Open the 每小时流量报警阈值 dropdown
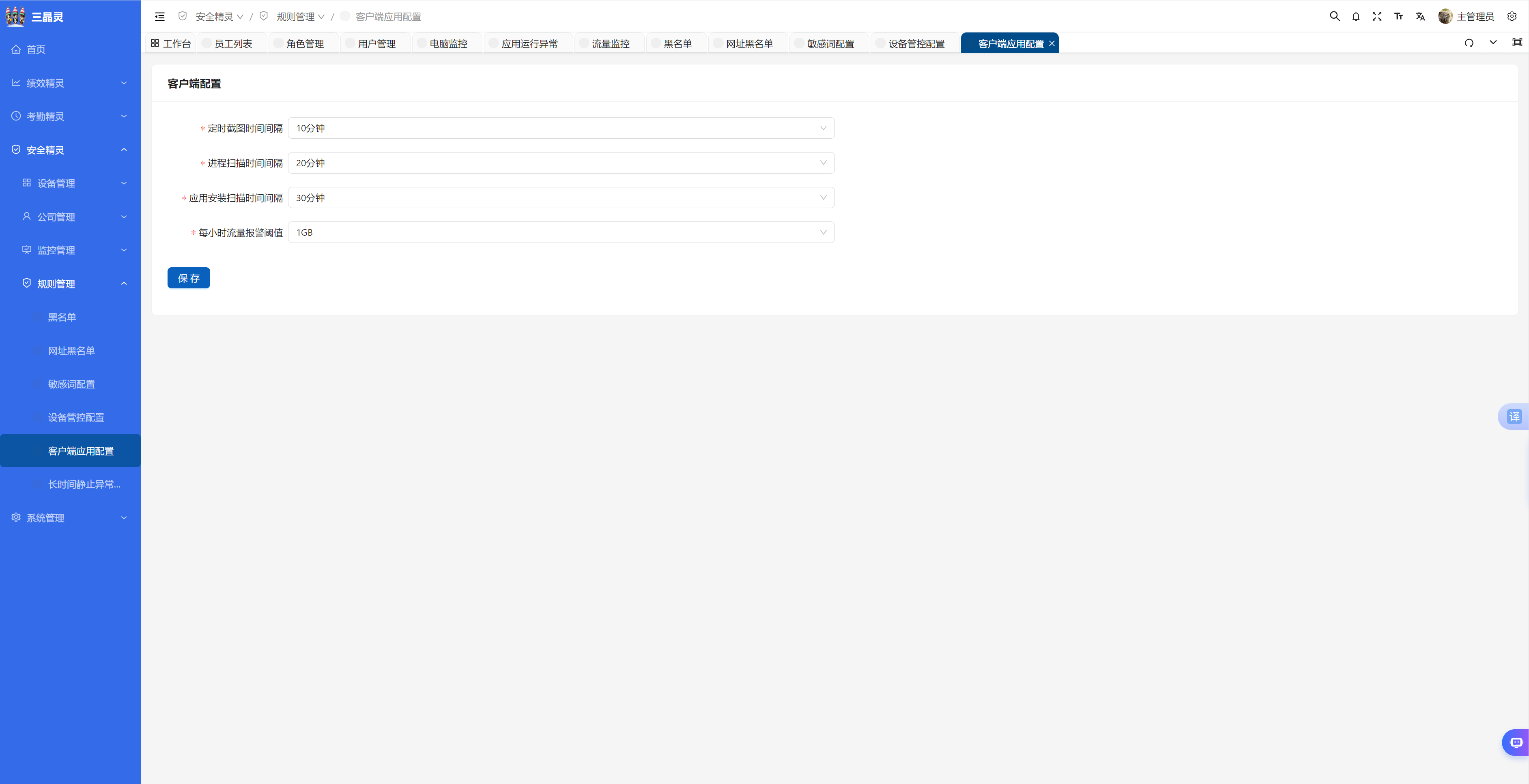Image resolution: width=1529 pixels, height=784 pixels. click(x=561, y=233)
